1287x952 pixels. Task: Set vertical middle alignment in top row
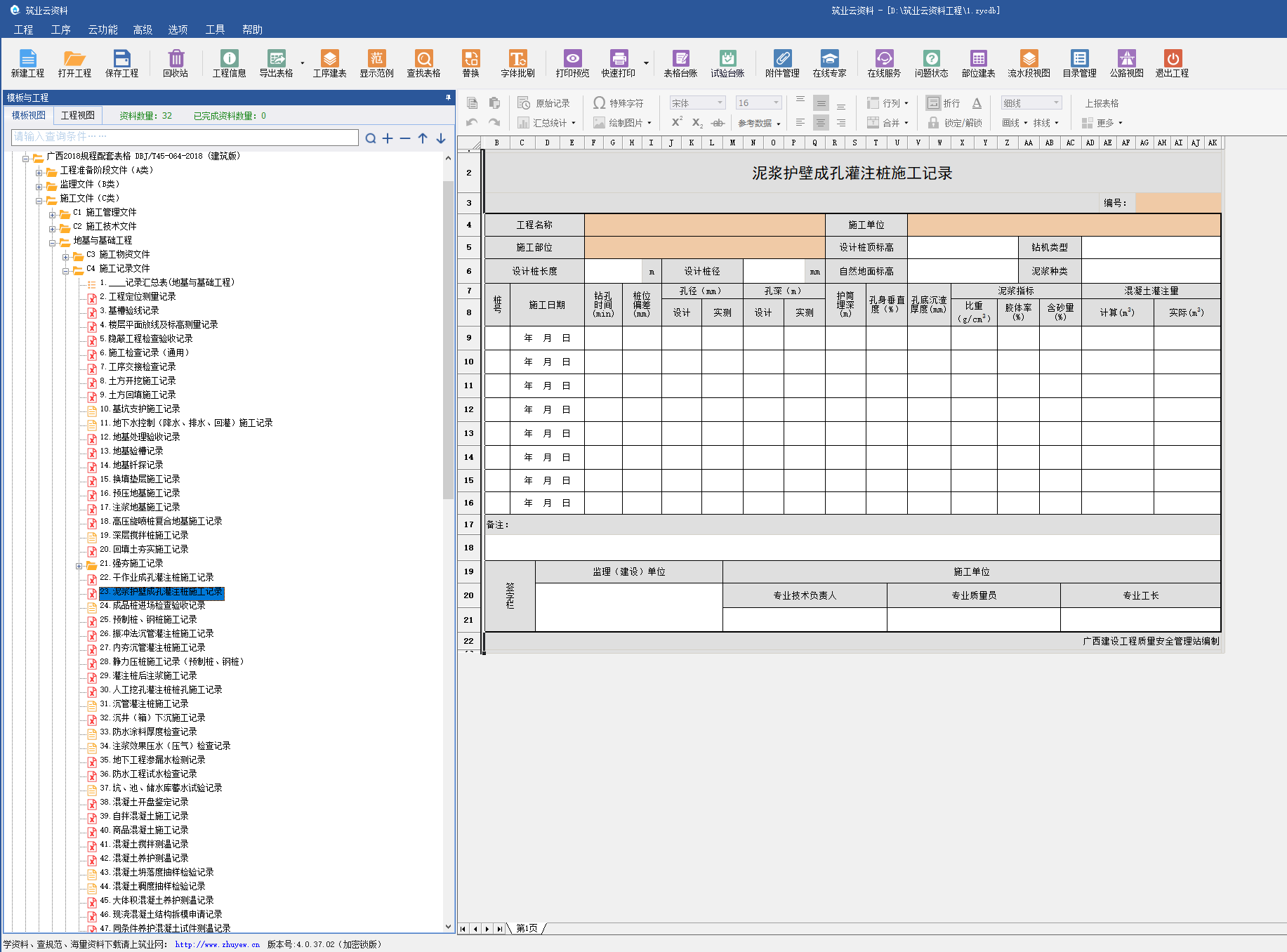click(x=821, y=103)
